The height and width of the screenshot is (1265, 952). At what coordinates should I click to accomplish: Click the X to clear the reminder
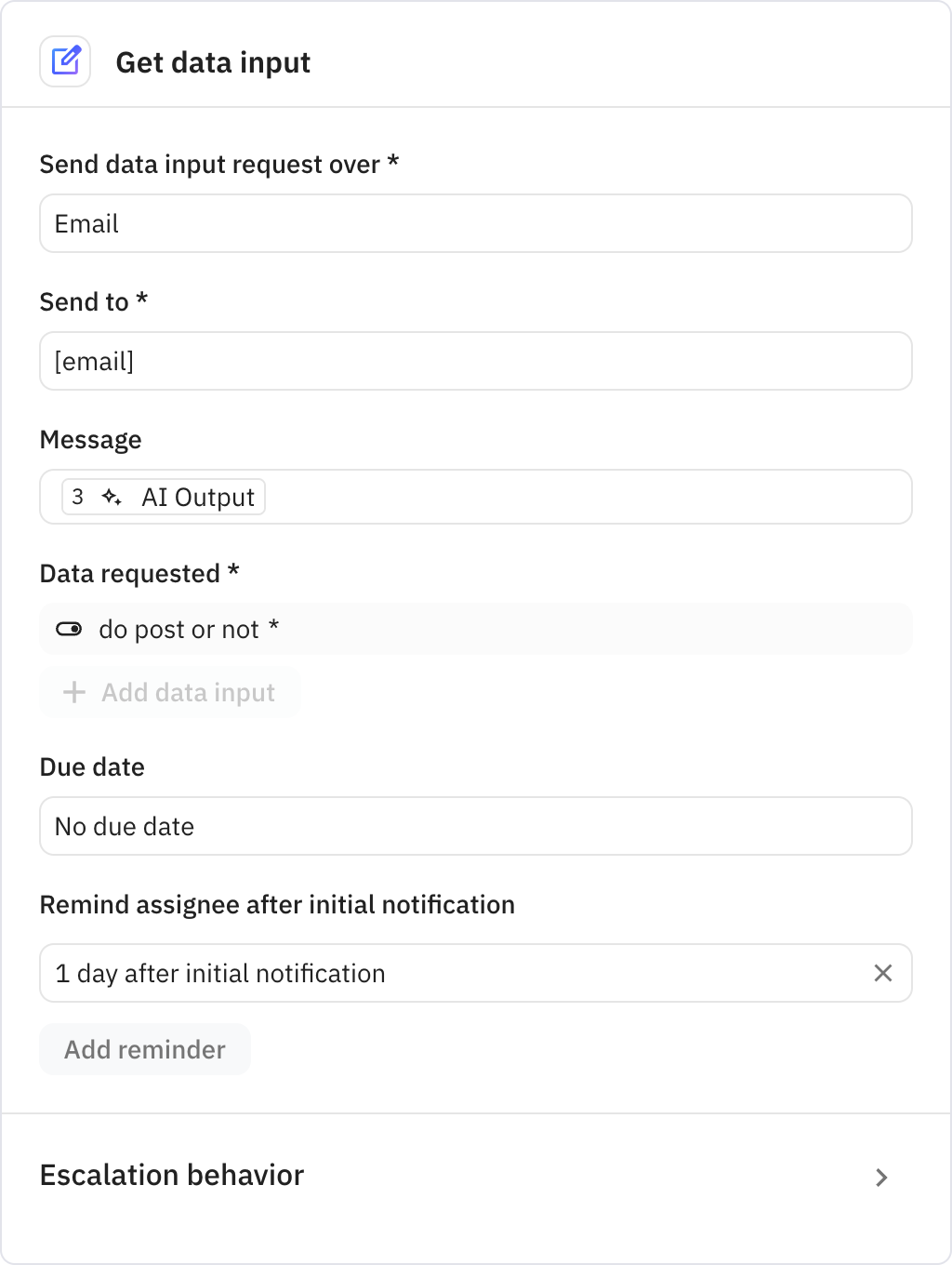(883, 973)
